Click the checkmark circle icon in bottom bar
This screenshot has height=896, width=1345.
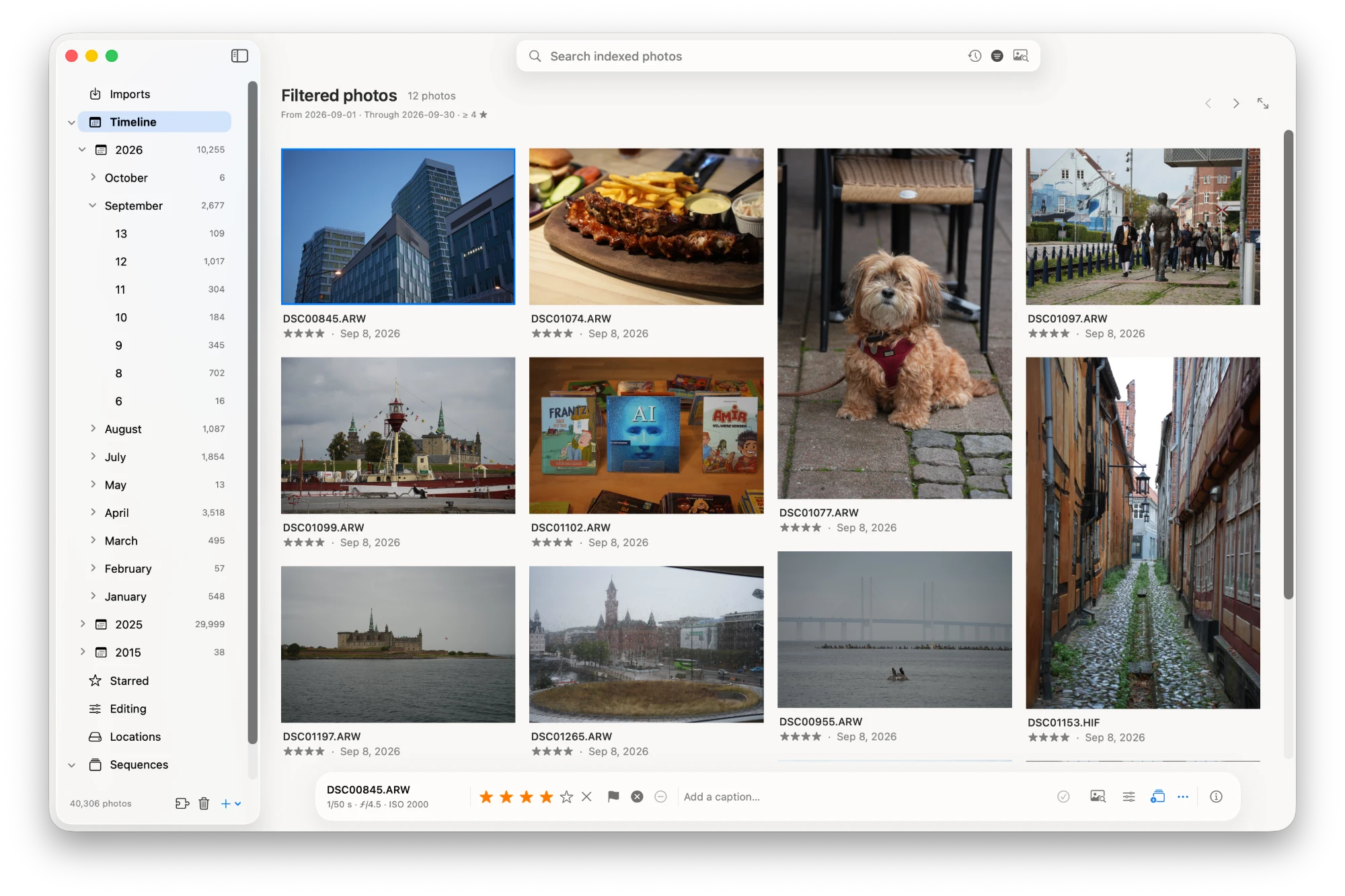click(x=1063, y=797)
